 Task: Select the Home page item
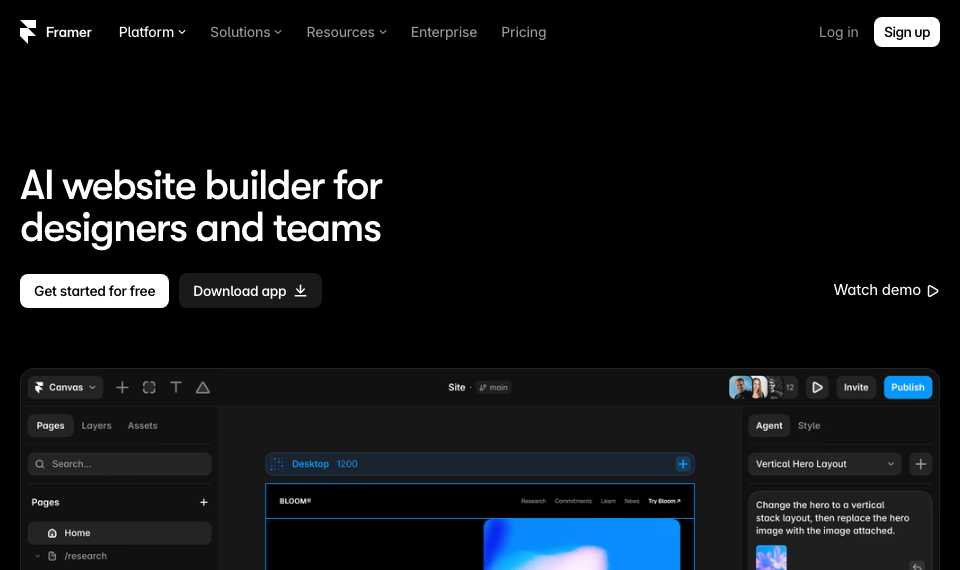pos(120,533)
